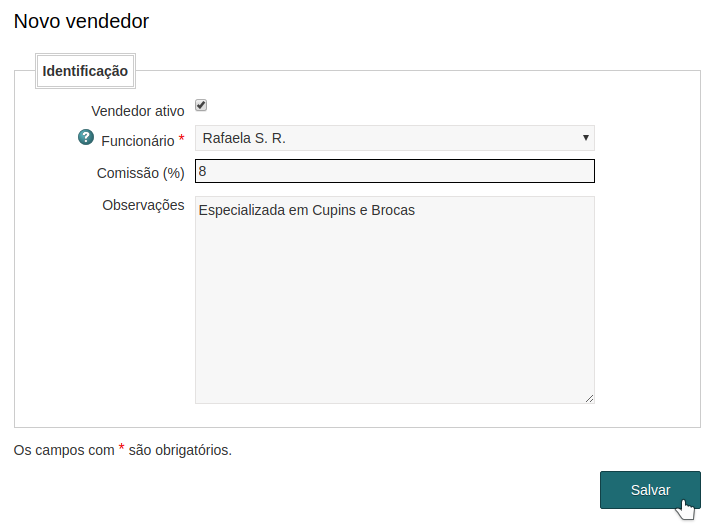Click the Vendedor ativo label text
711x525 pixels.
click(138, 111)
